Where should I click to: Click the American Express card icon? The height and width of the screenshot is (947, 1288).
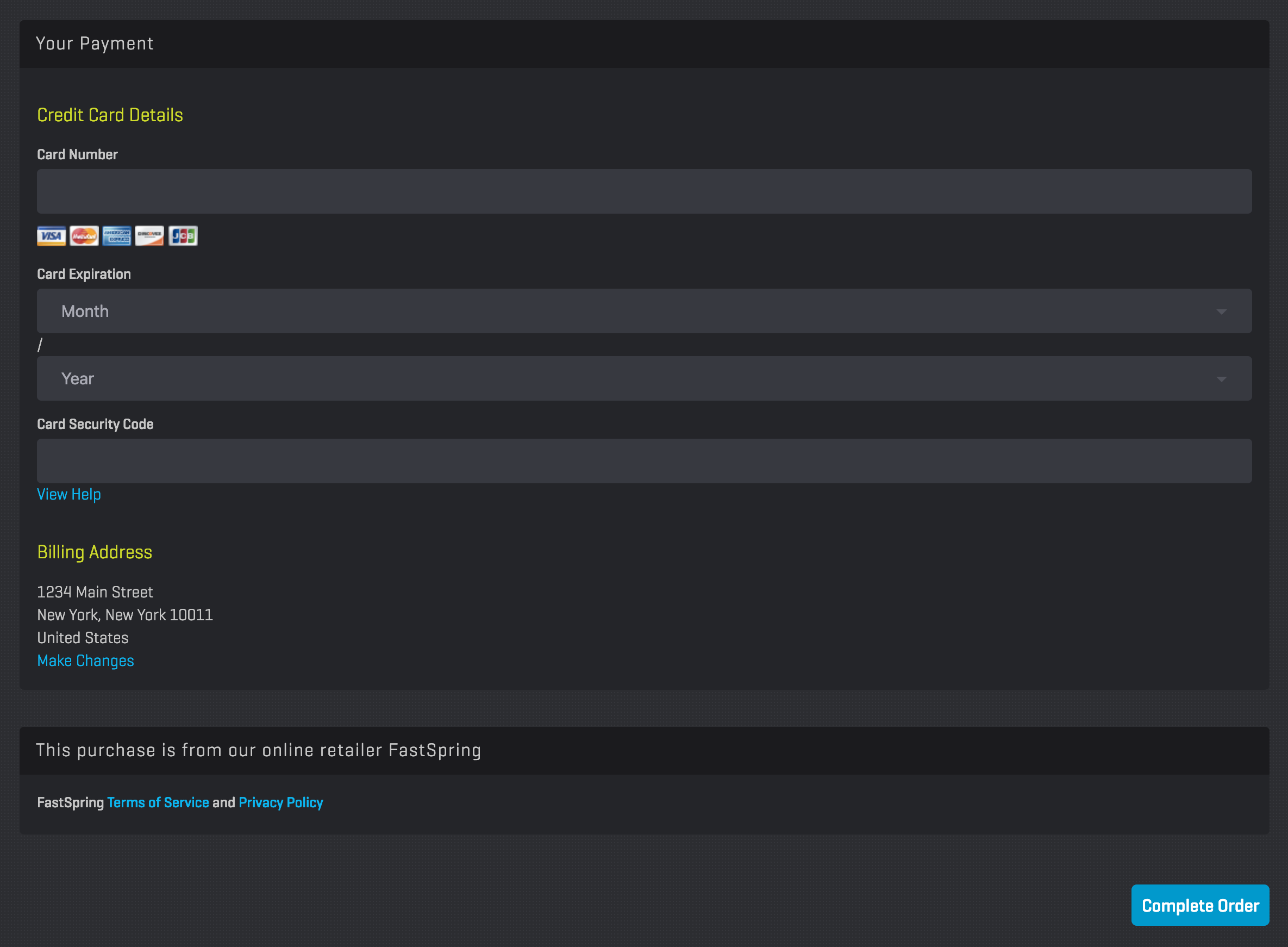(117, 235)
